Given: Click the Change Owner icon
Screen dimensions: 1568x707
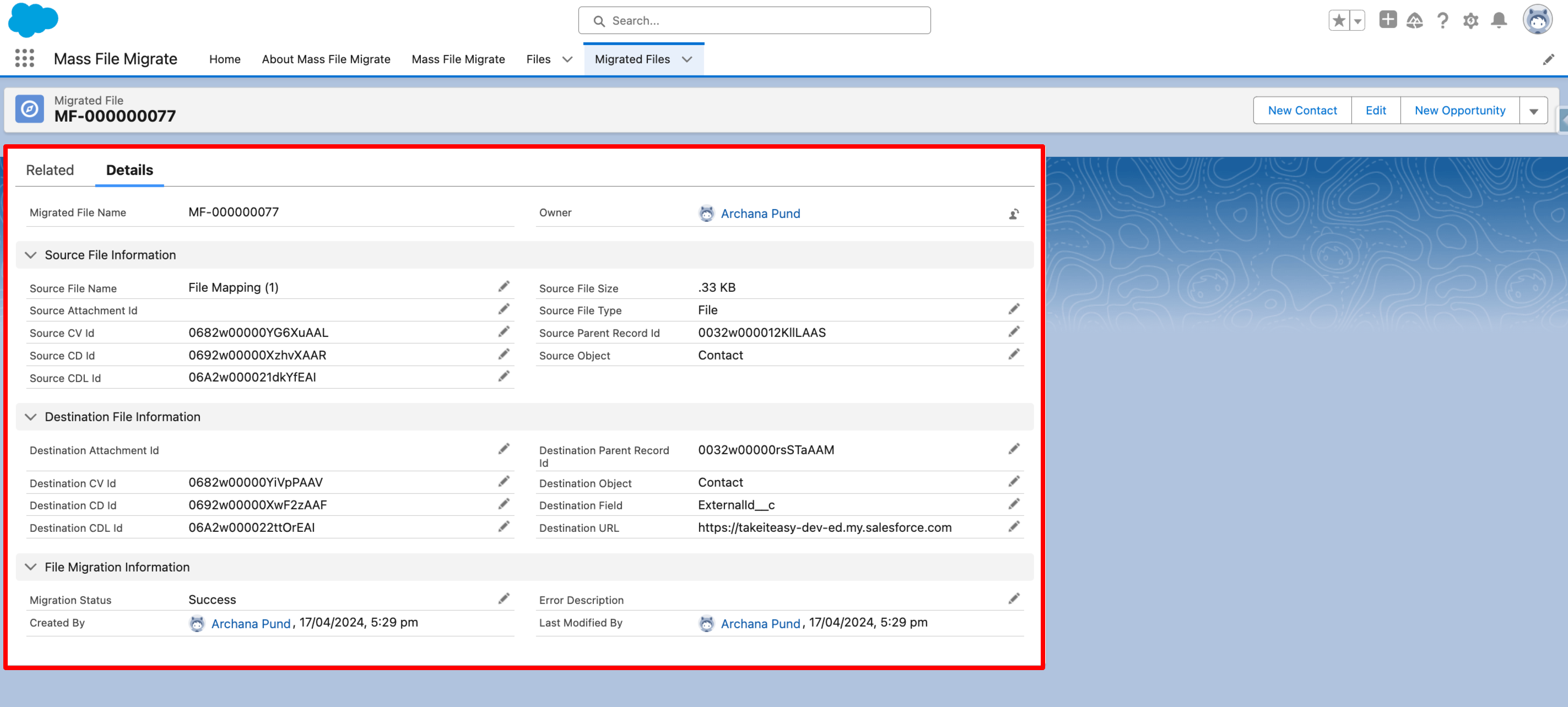Looking at the screenshot, I should coord(1014,214).
